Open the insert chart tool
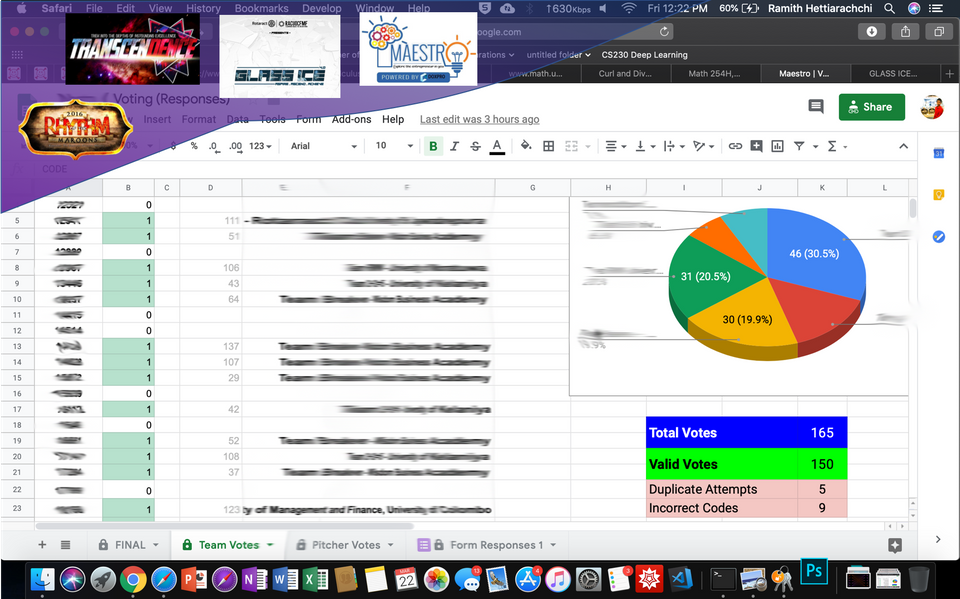 tap(777, 146)
